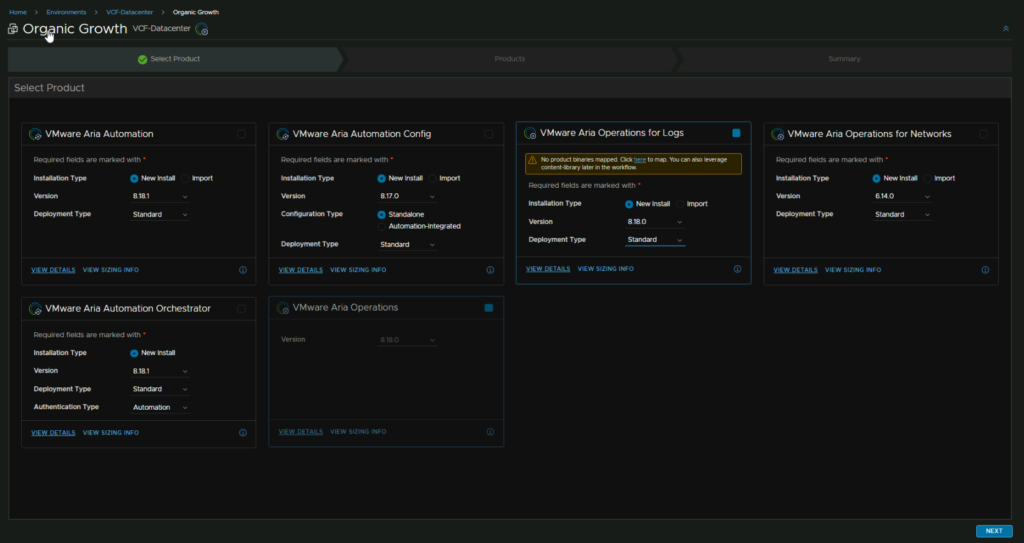Go to the Products wizard step
Image resolution: width=1024 pixels, height=543 pixels.
509,59
